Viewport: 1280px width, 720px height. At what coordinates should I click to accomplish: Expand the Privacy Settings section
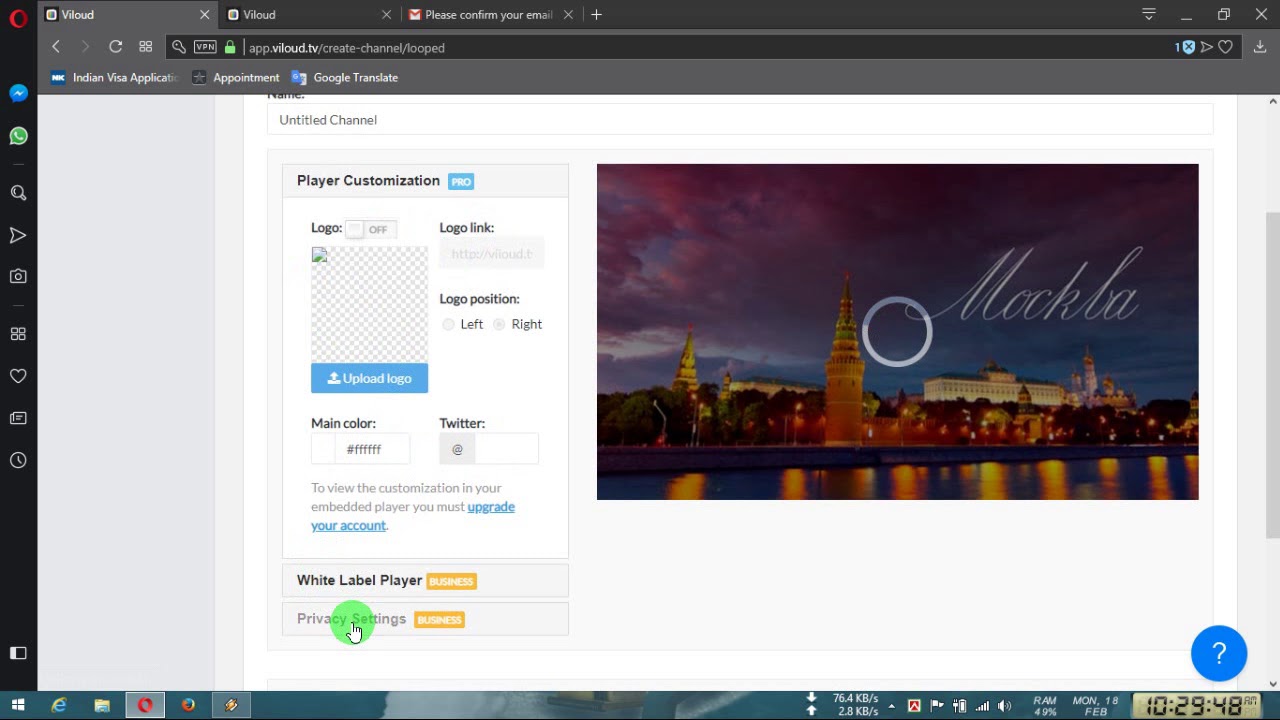click(x=425, y=619)
